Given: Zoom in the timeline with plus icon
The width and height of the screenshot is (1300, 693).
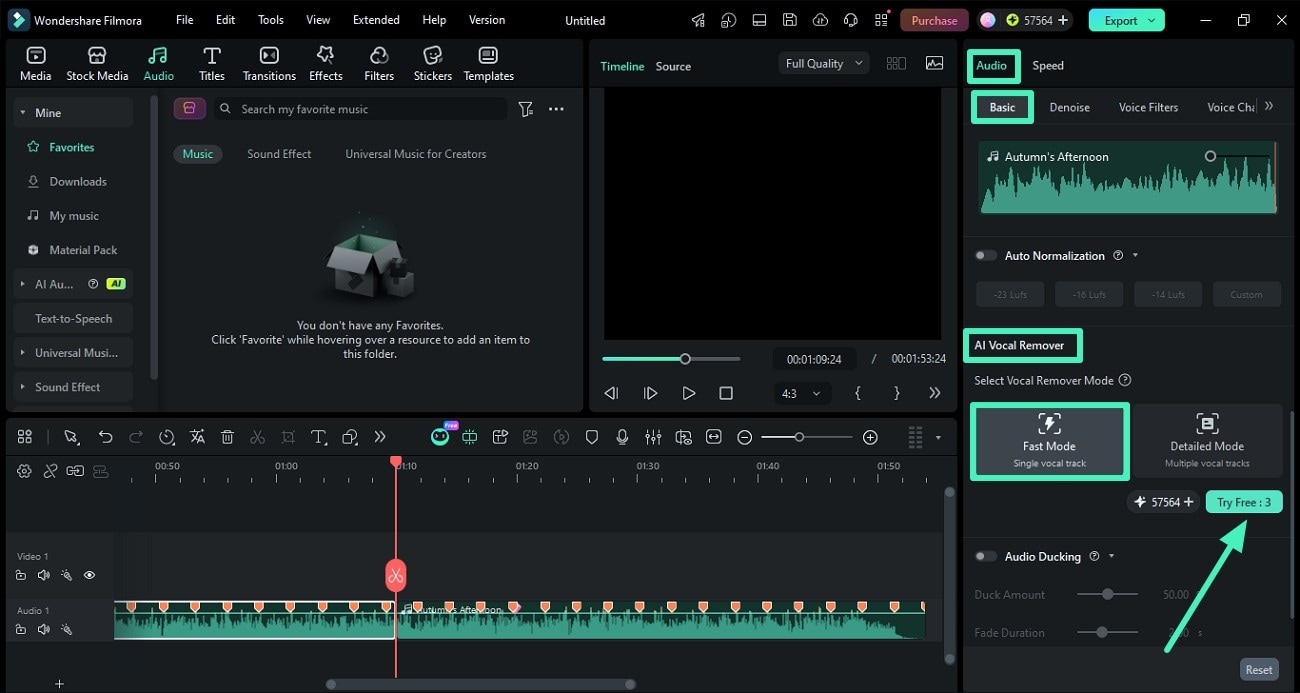Looking at the screenshot, I should (870, 437).
